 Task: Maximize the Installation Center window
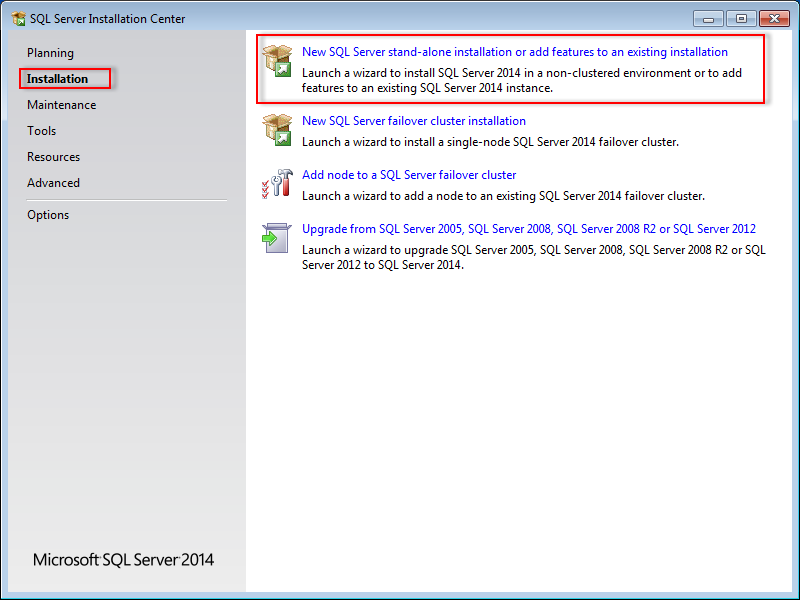[x=741, y=19]
